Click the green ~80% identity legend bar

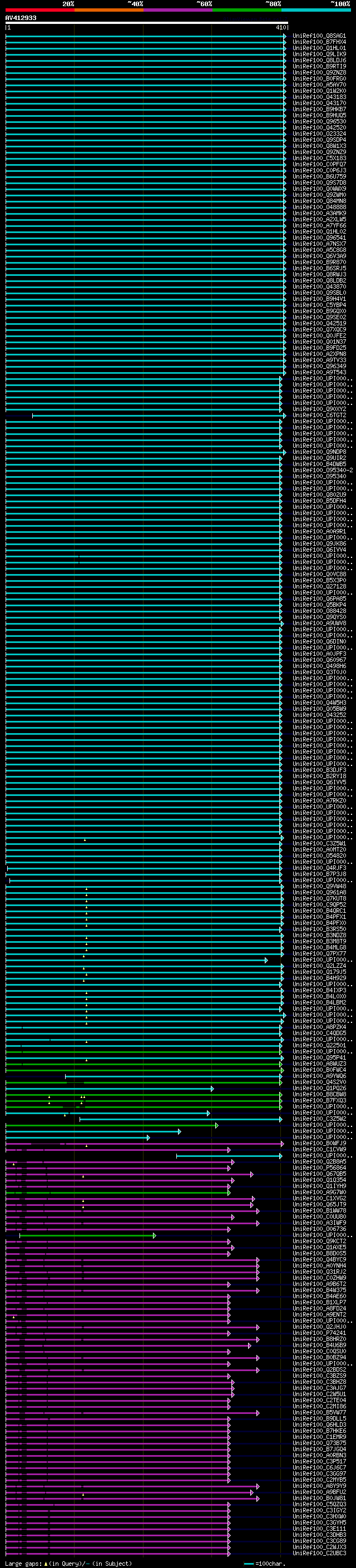point(246,10)
